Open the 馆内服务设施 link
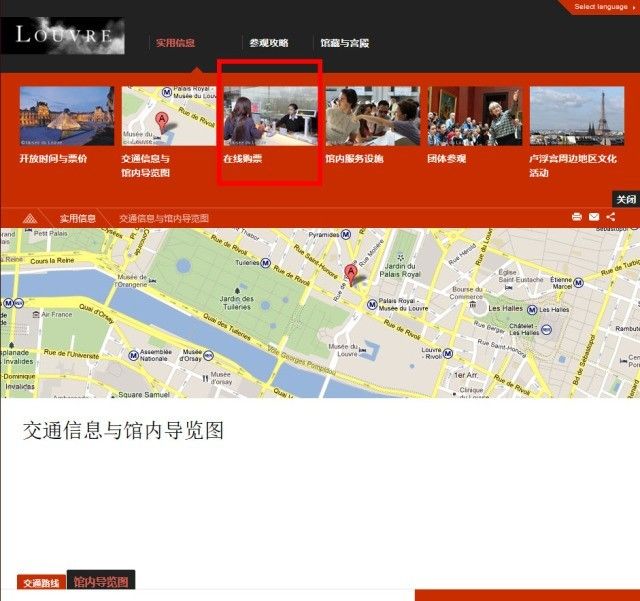 (354, 158)
